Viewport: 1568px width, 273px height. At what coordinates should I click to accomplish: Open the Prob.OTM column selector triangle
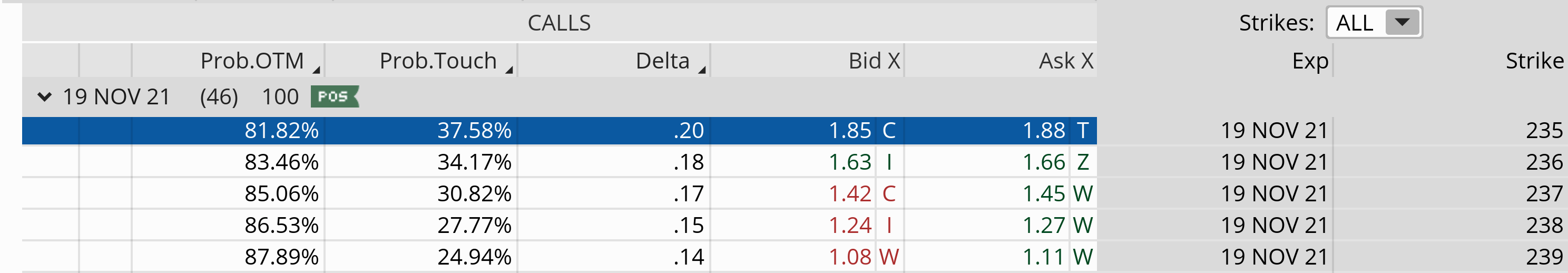click(317, 70)
